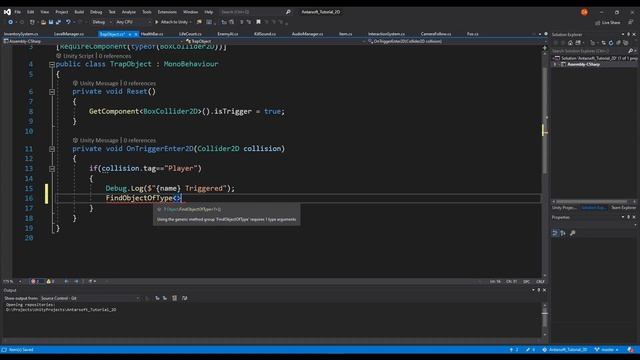Open the Debug configuration dropdown
The height and width of the screenshot is (360, 640).
tap(101, 22)
